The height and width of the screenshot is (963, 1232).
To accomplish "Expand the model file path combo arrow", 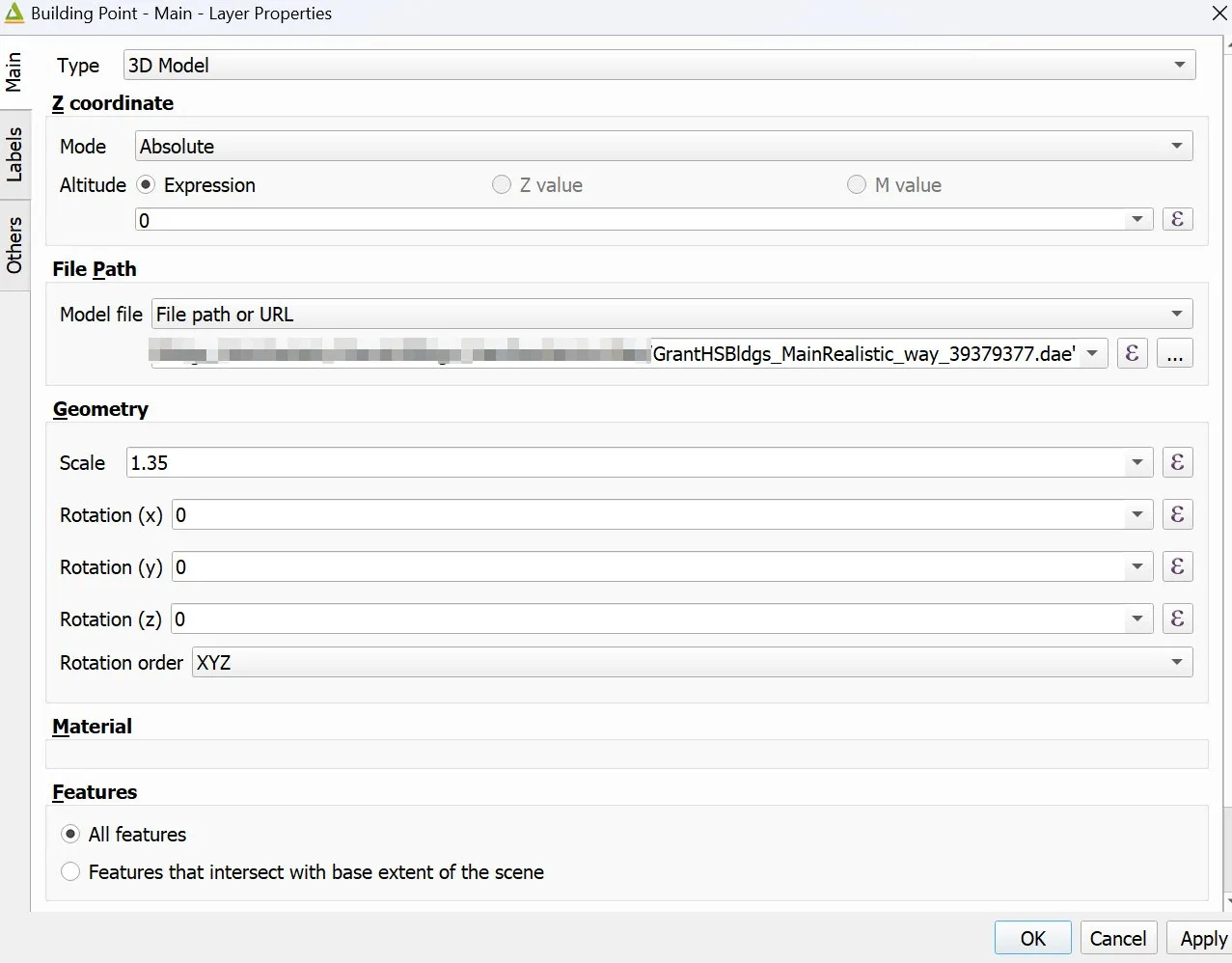I will [1092, 353].
